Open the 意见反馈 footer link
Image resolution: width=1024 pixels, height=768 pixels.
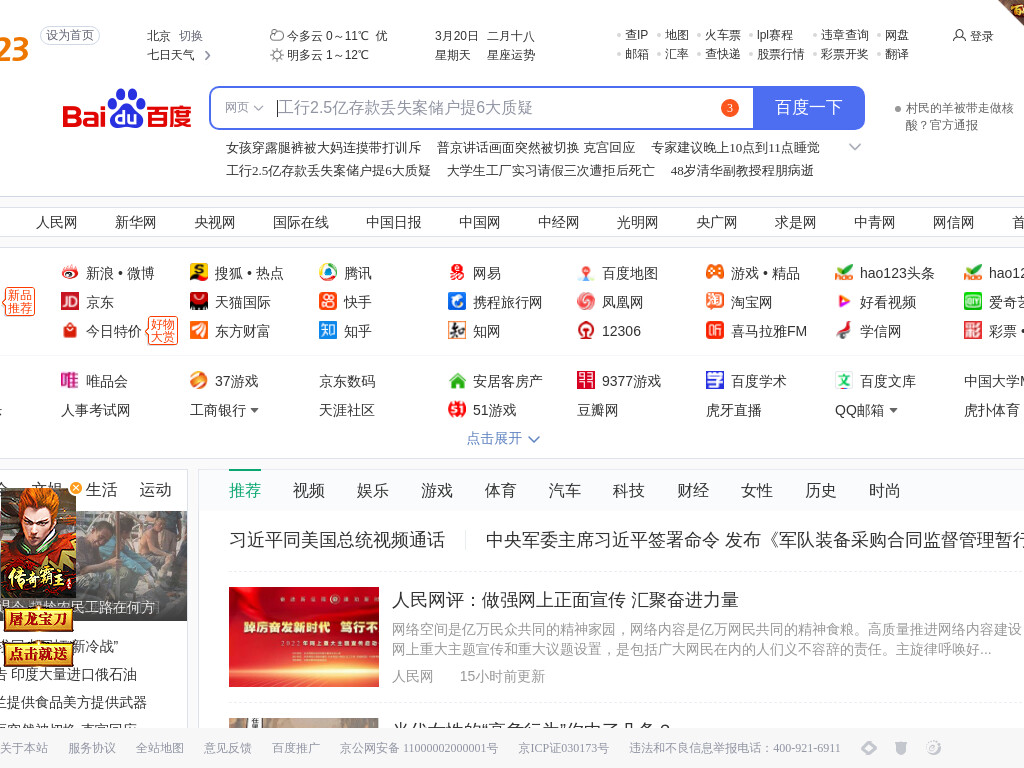coord(227,748)
